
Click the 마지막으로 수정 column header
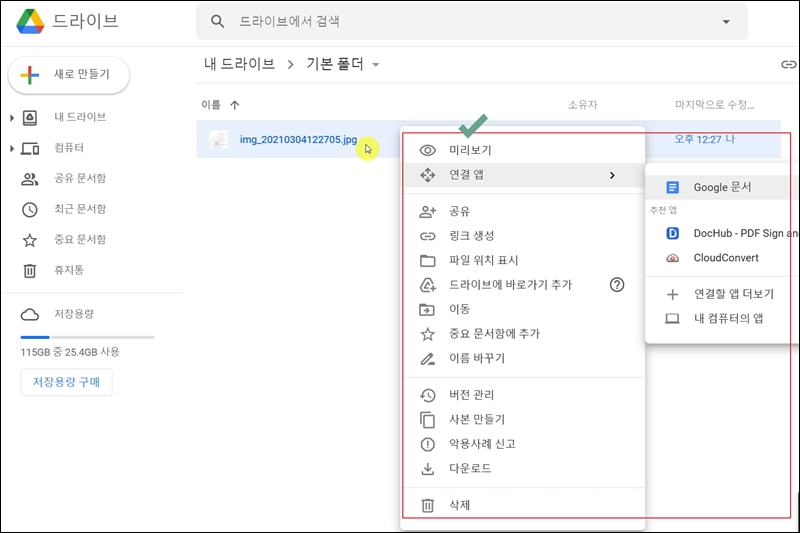point(714,105)
